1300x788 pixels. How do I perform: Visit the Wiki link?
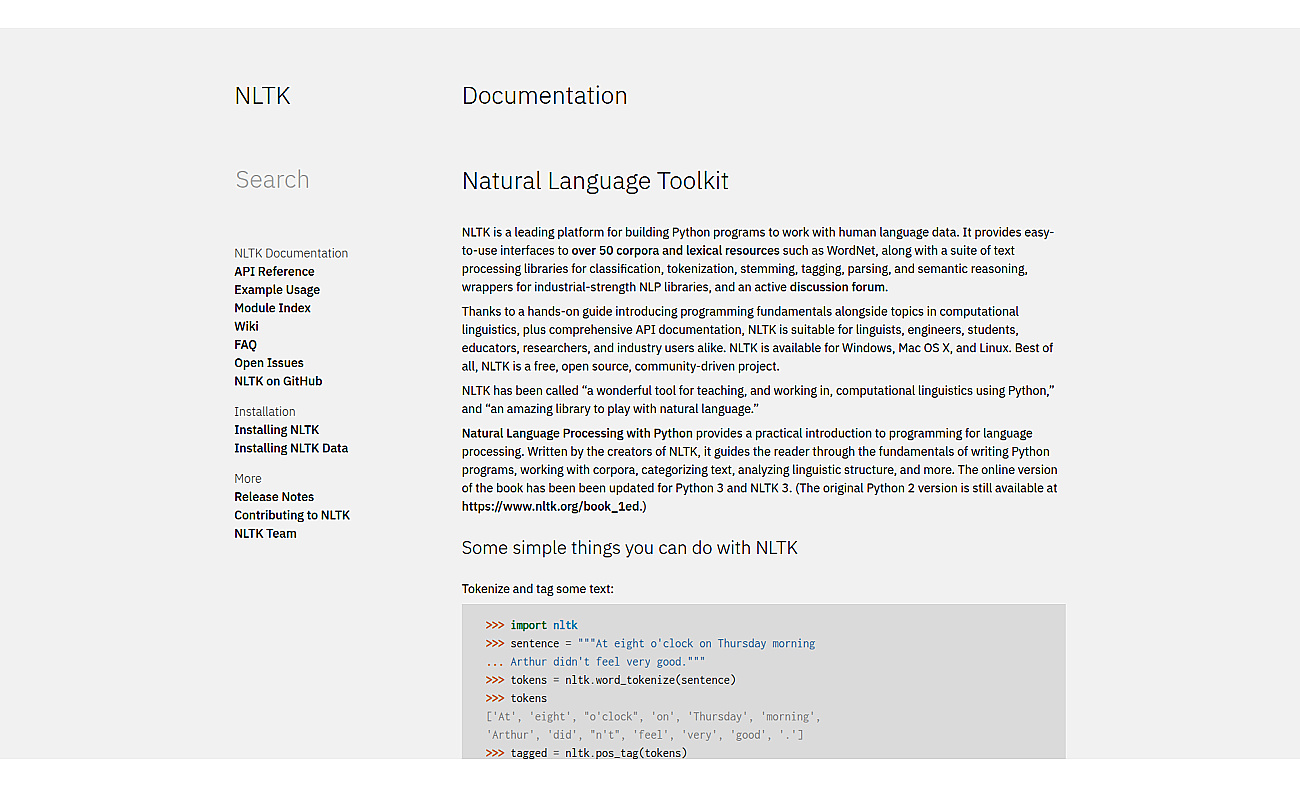click(x=246, y=326)
